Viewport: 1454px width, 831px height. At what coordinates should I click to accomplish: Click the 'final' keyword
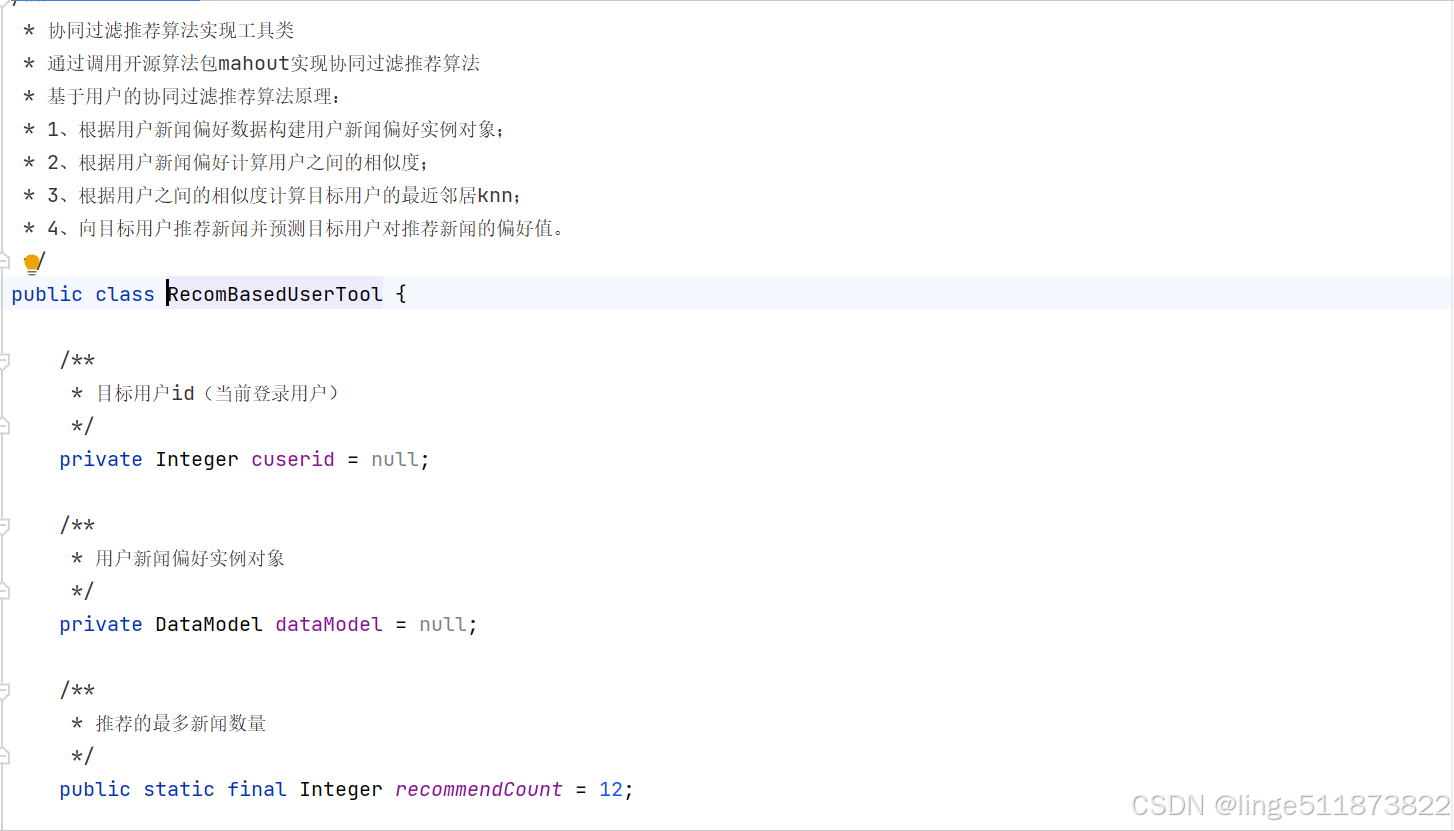(x=257, y=789)
